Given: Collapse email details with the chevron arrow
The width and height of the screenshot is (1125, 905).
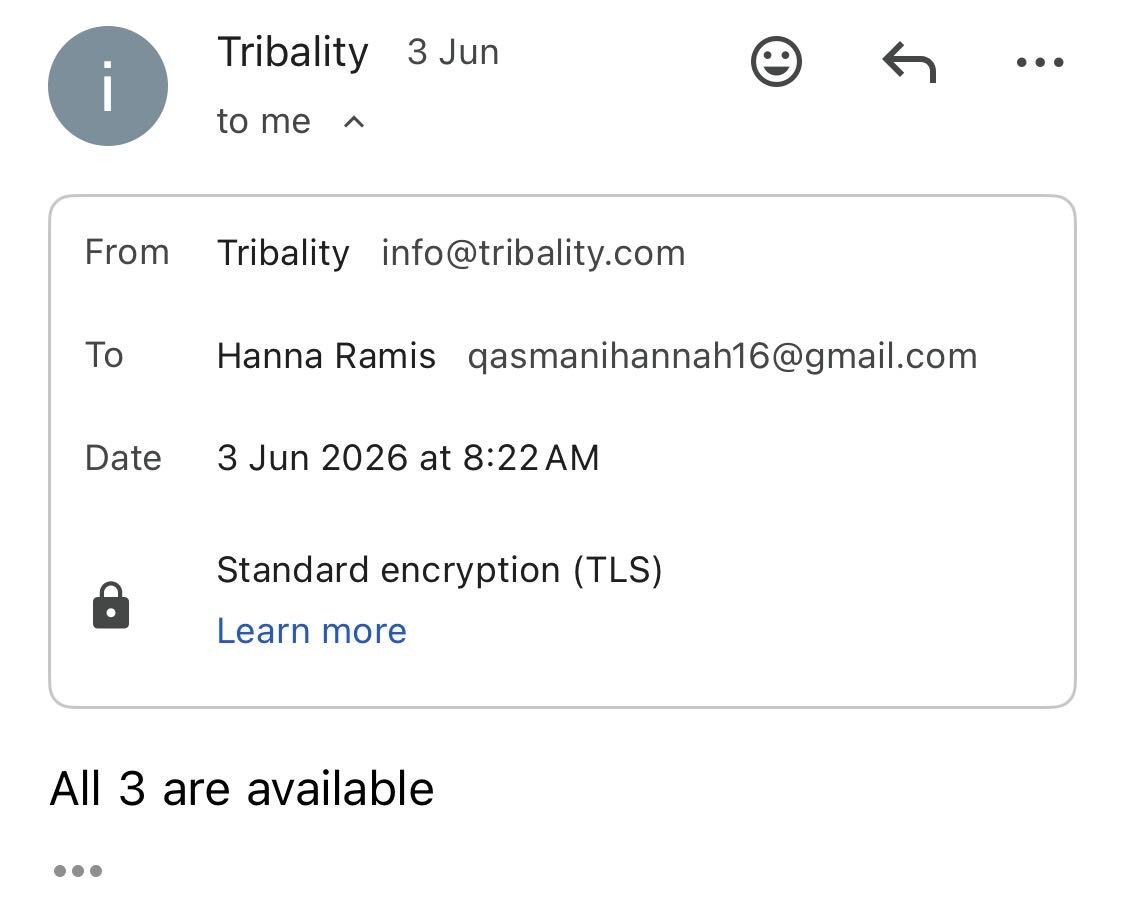Looking at the screenshot, I should pyautogui.click(x=354, y=122).
